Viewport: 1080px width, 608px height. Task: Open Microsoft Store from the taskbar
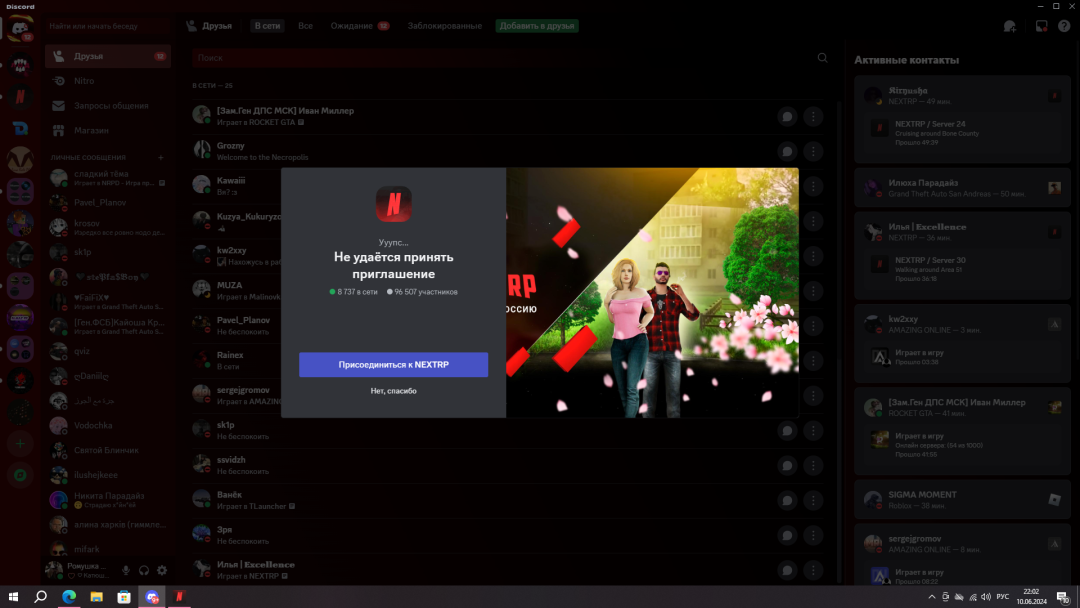tap(124, 597)
